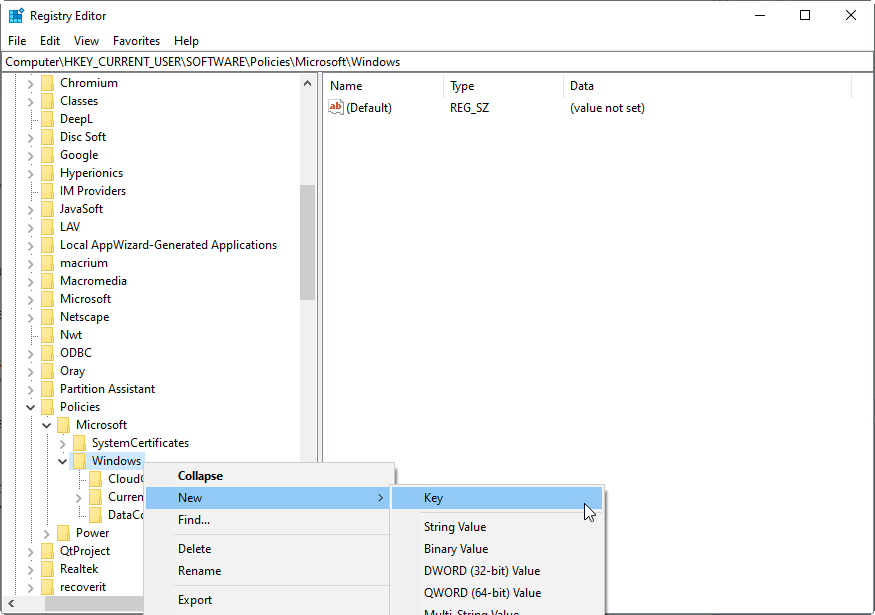Click the tree scroll-up arrow
The height and width of the screenshot is (615, 875).
307,83
